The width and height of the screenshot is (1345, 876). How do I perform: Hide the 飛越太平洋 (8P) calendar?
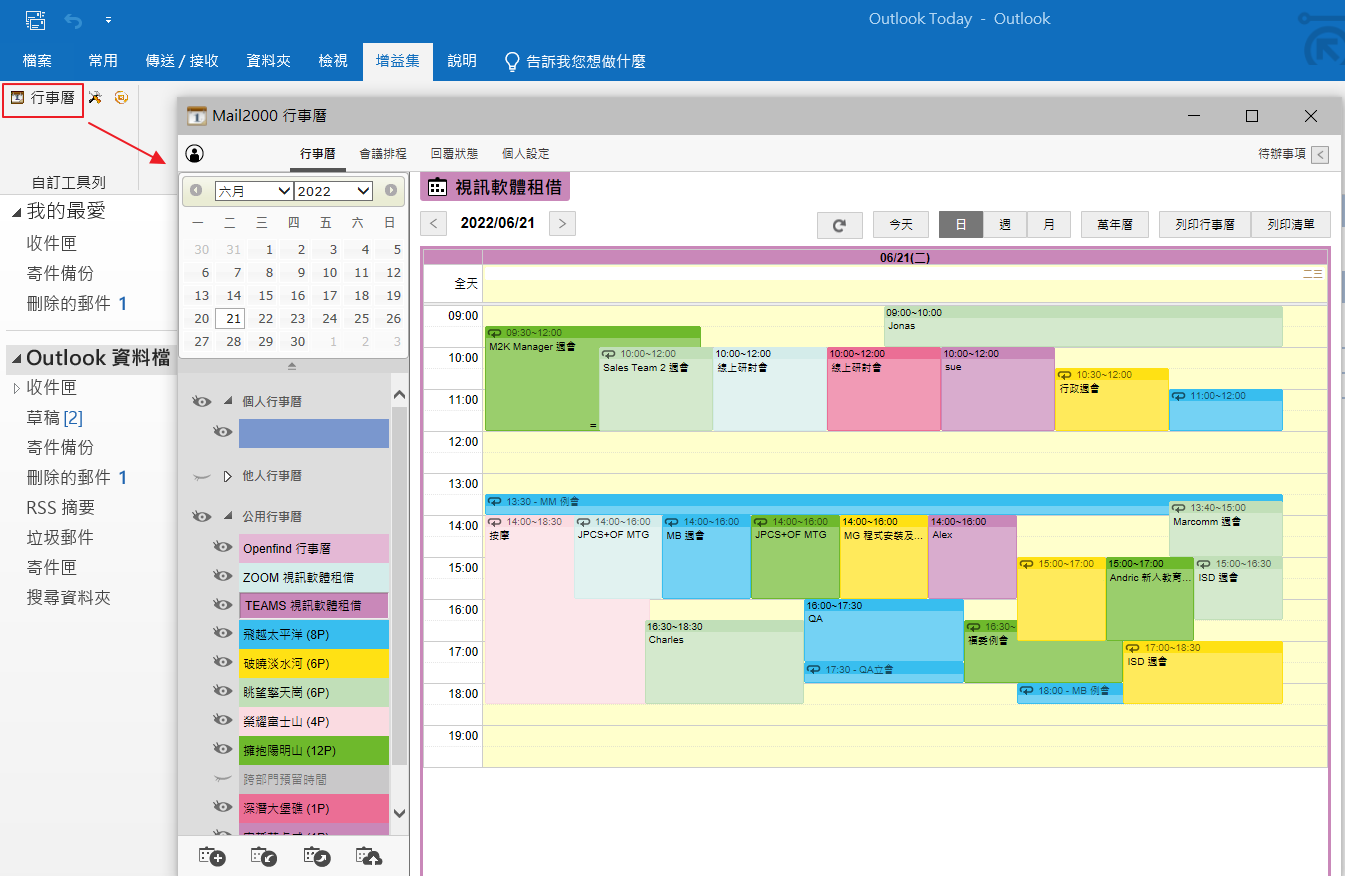pos(223,633)
